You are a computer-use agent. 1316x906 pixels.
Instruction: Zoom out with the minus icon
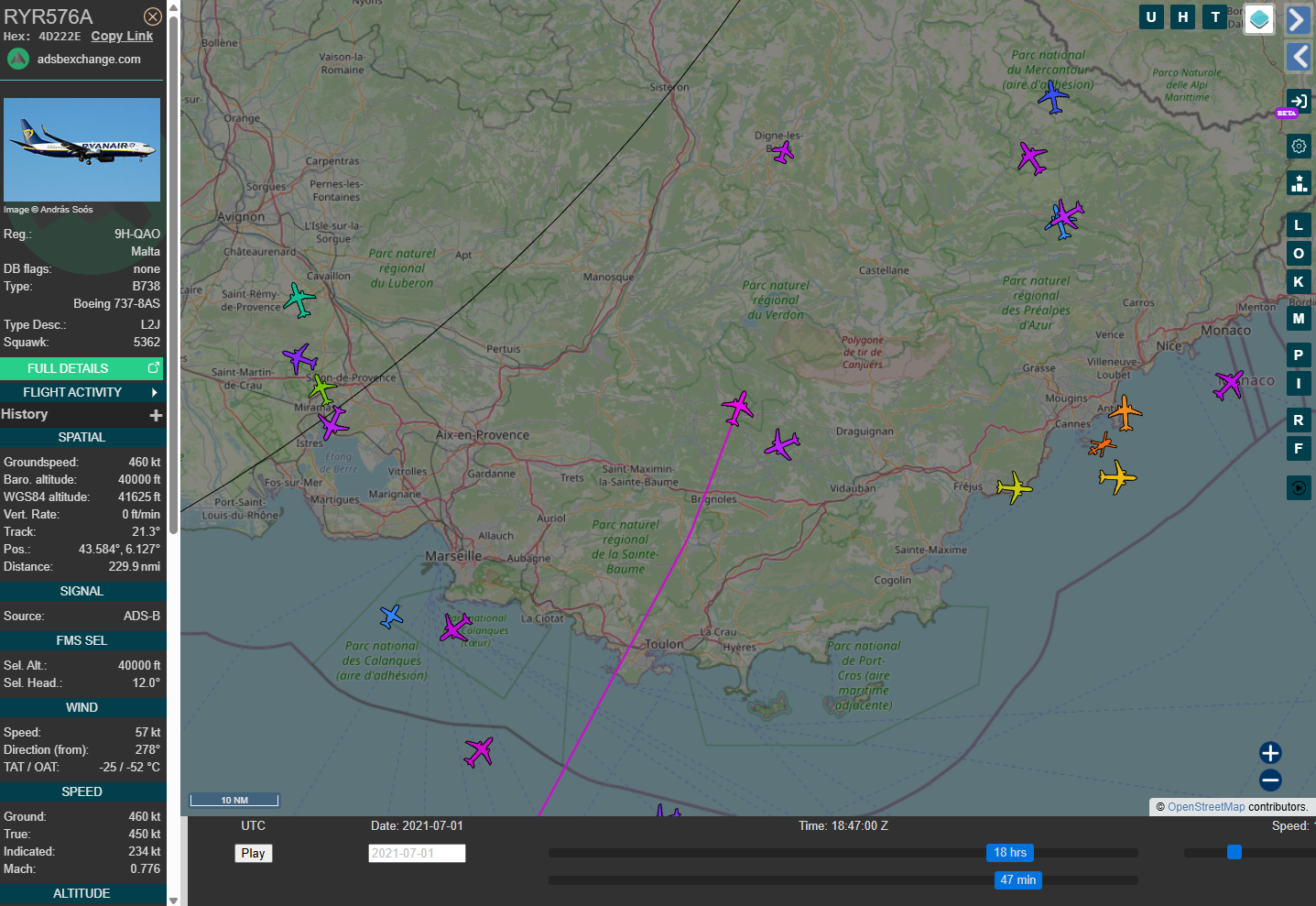1270,780
